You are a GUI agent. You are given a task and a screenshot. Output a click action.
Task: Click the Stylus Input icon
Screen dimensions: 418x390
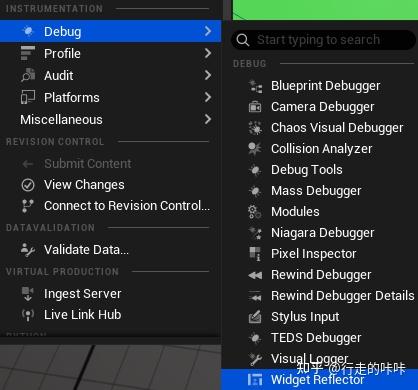255,317
